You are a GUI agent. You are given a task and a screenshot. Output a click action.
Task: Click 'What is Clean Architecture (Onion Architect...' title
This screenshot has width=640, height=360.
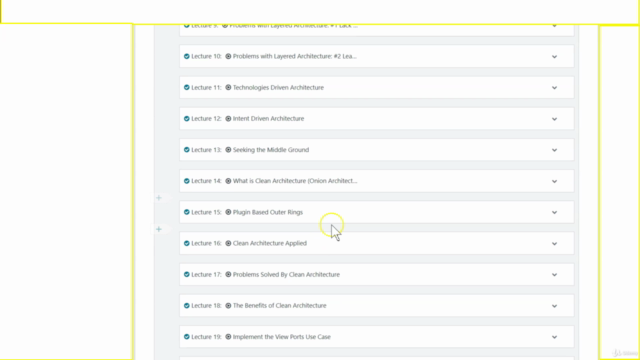295,181
